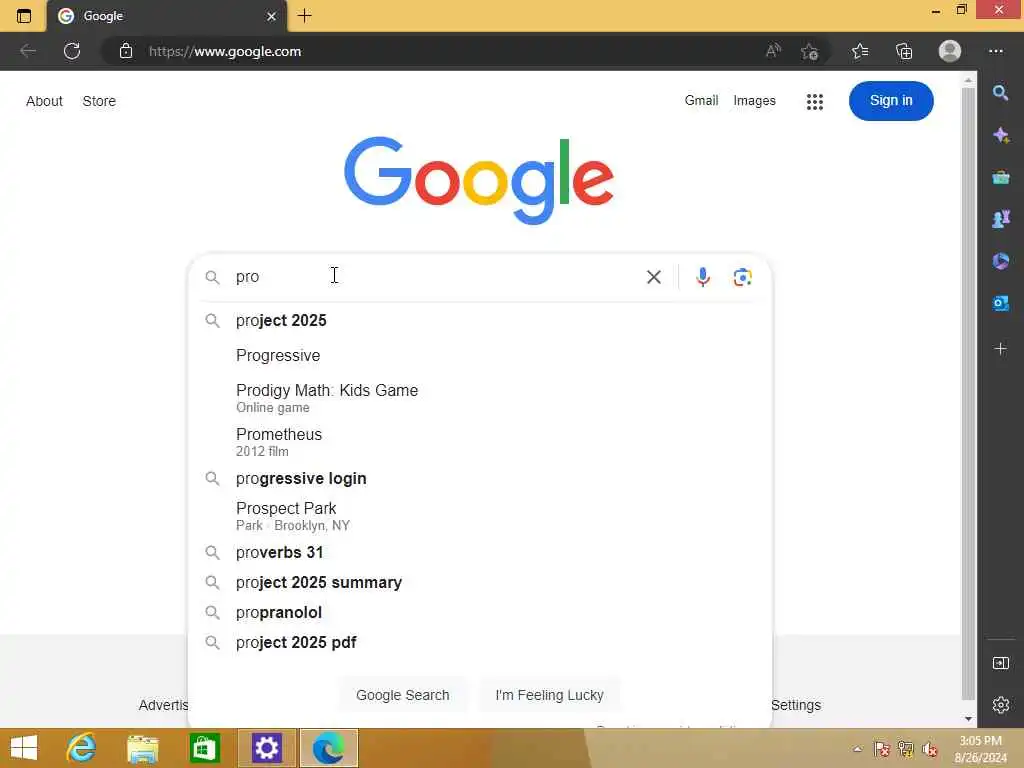Open the Google apps grid

(814, 101)
